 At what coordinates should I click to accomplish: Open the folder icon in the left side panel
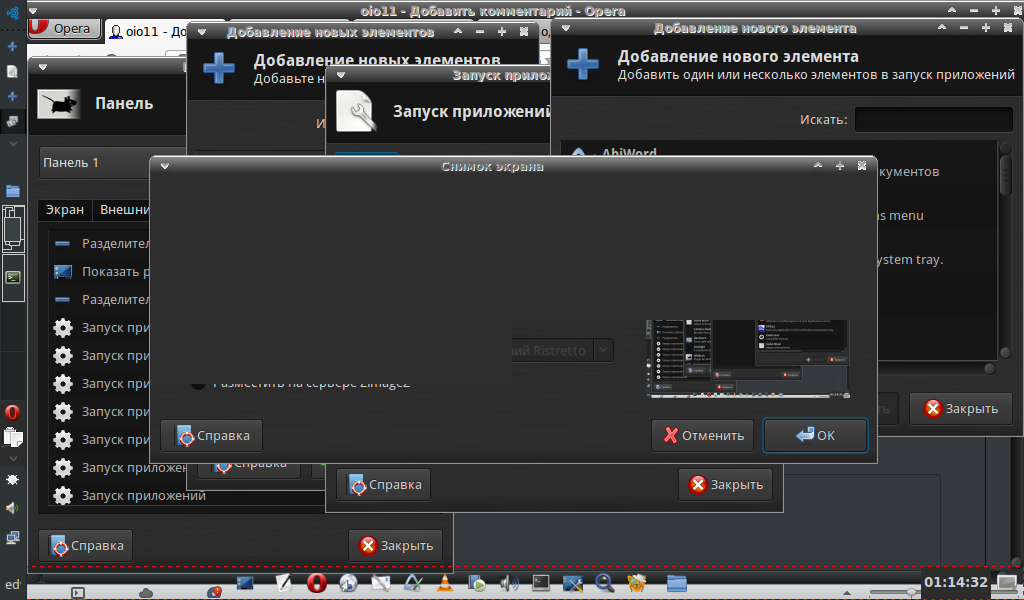[x=12, y=191]
